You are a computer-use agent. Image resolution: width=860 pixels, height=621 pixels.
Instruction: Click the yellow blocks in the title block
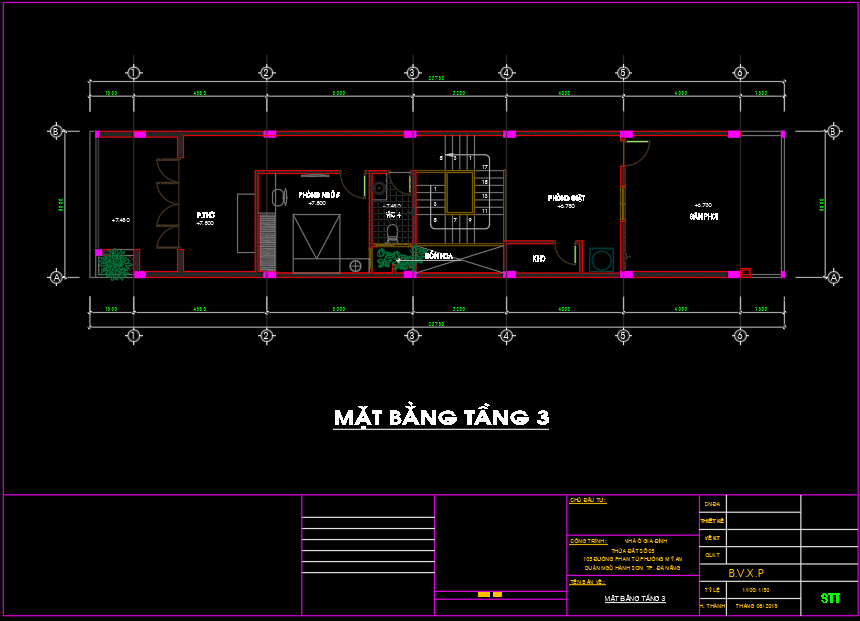coord(490,595)
